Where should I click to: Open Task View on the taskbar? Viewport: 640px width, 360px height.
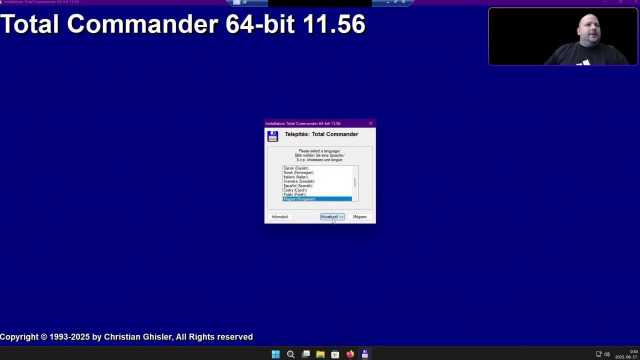[305, 354]
